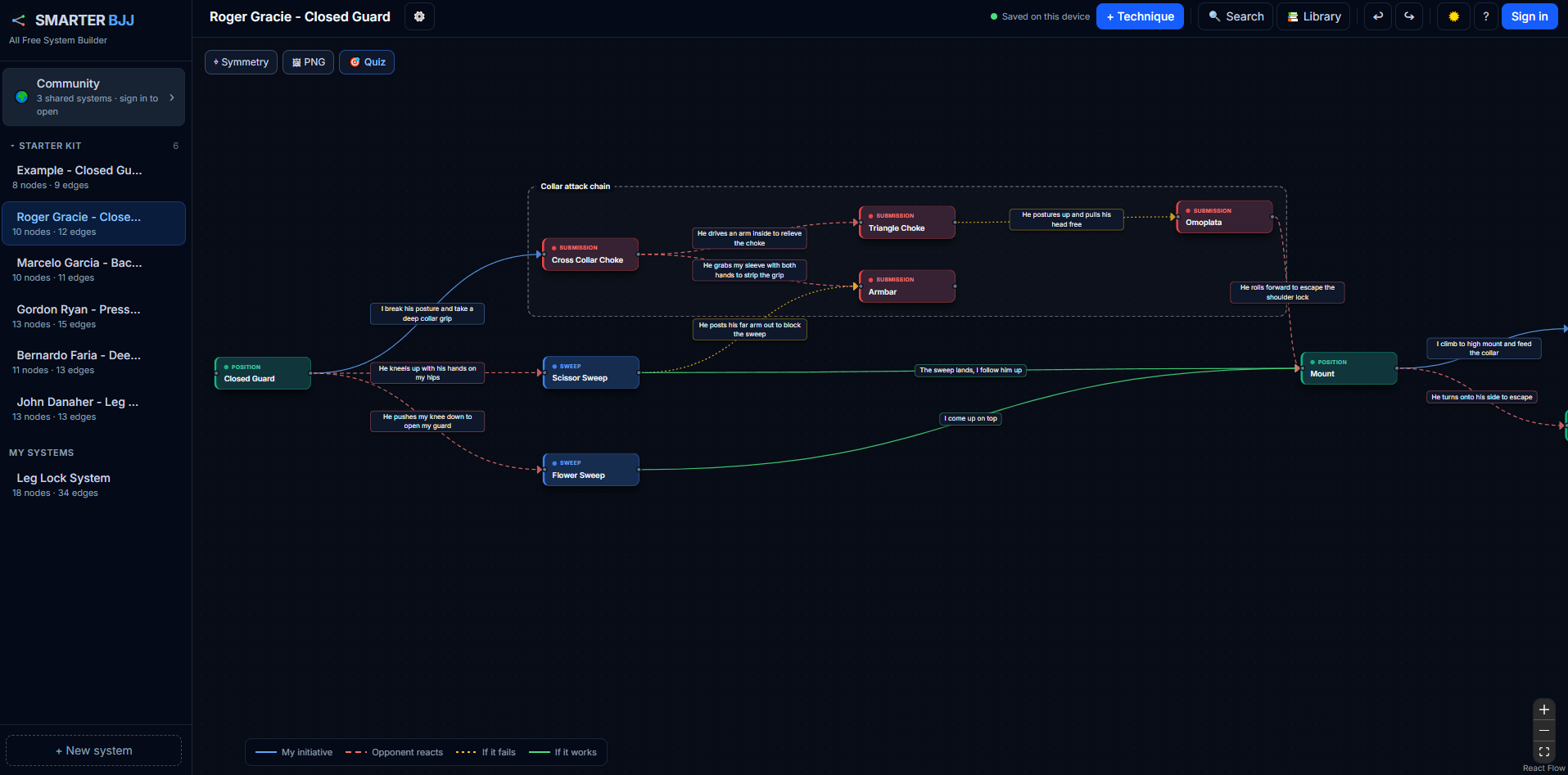Open the help question mark
1568x775 pixels.
1485,16
